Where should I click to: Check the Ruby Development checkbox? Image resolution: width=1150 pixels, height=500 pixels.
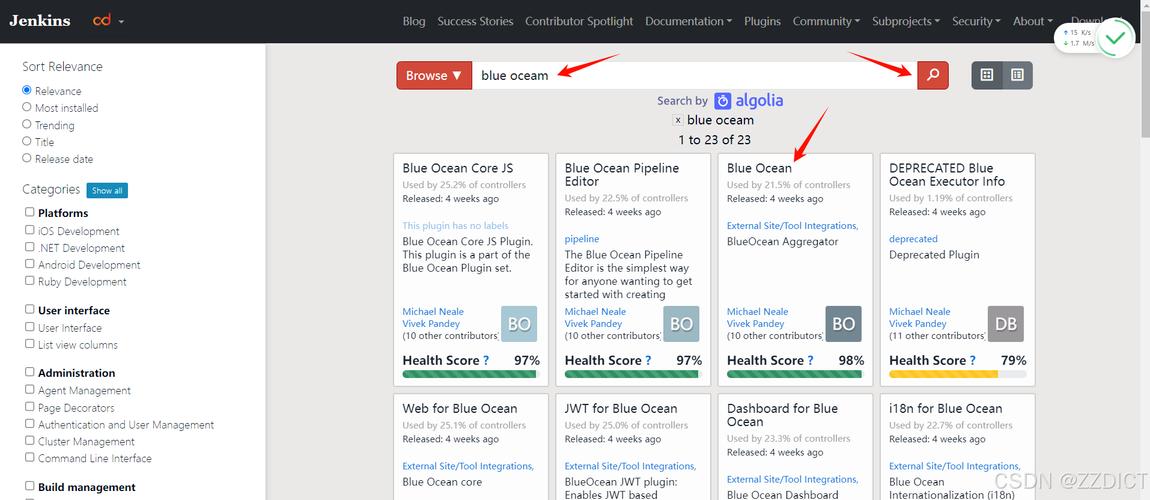[29, 280]
